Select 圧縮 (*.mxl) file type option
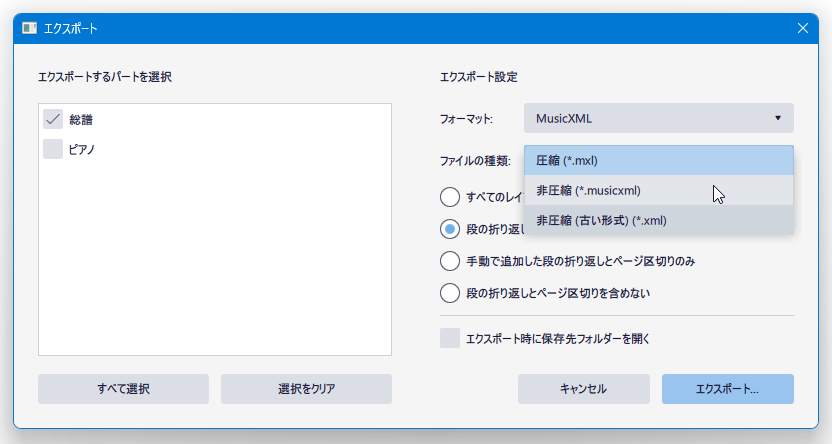Image resolution: width=832 pixels, height=444 pixels. click(x=658, y=160)
